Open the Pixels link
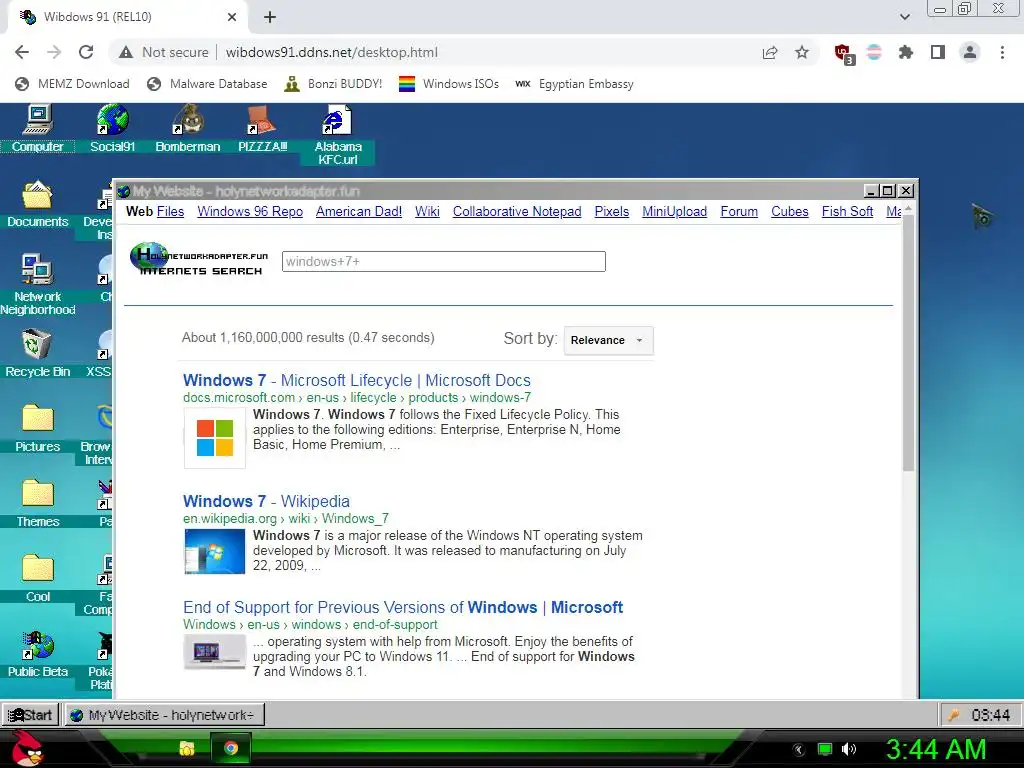This screenshot has width=1024, height=768. coord(612,212)
